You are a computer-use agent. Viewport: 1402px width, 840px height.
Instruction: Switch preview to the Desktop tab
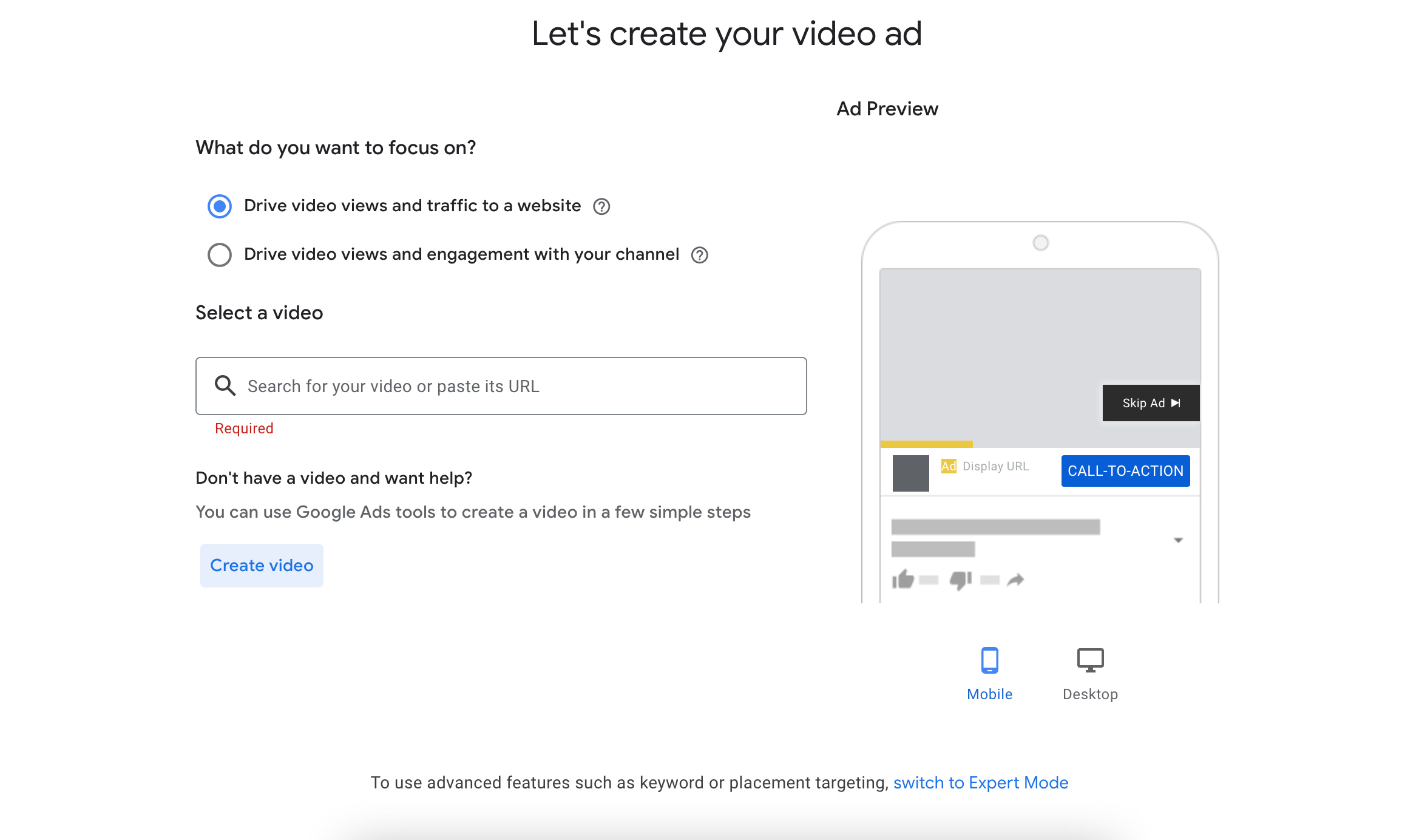1089,694
